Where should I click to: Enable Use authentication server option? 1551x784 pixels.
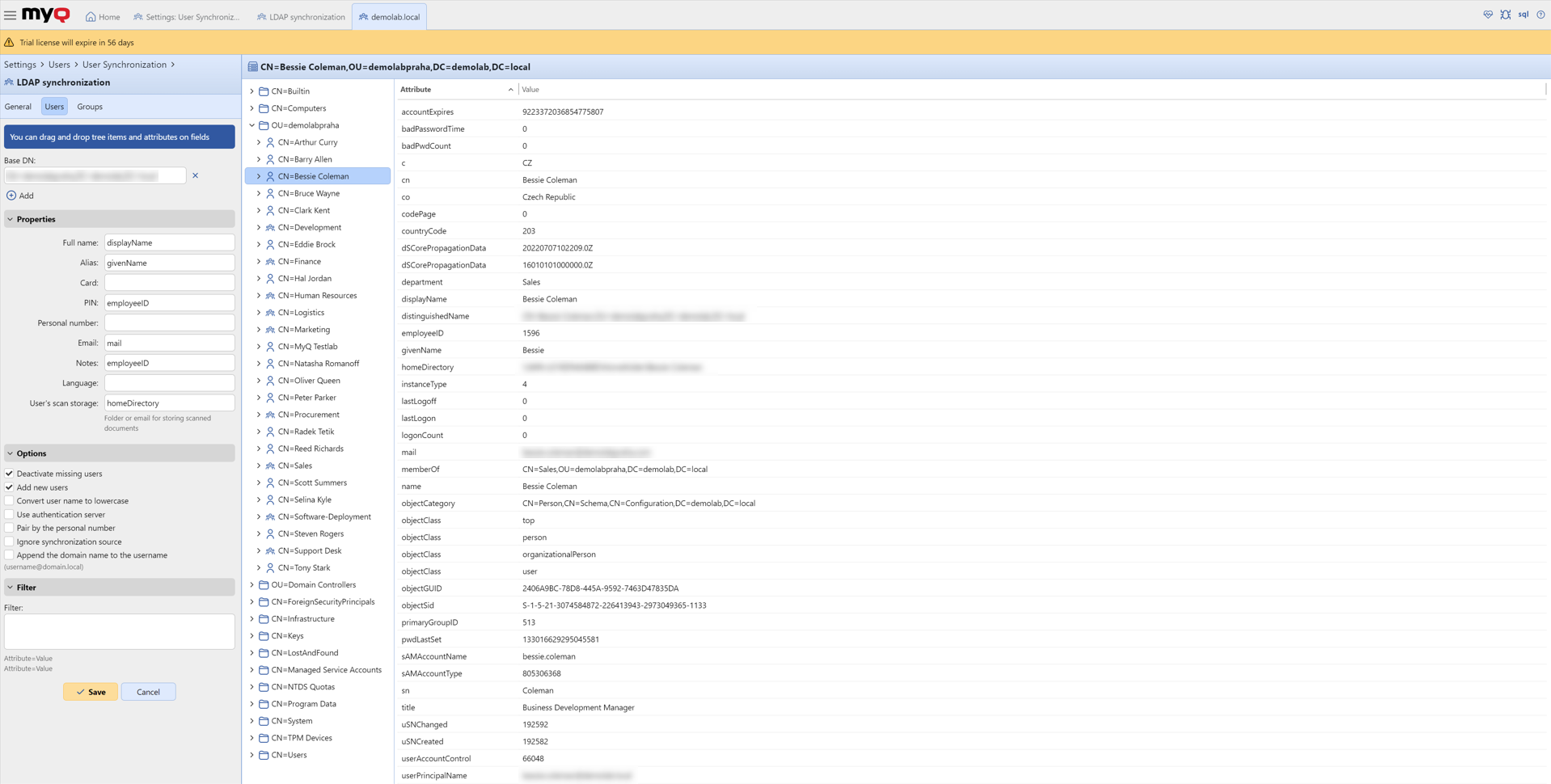pyautogui.click(x=9, y=515)
